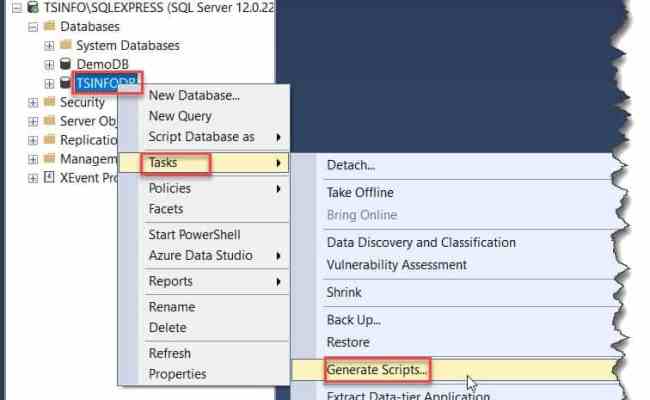Image resolution: width=650 pixels, height=400 pixels.
Task: Expand the XEvent Profiler node
Action: 33,179
